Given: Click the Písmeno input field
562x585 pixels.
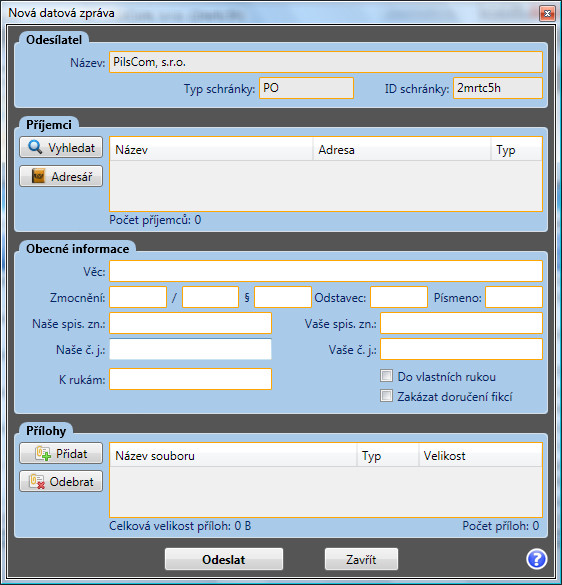Looking at the screenshot, I should point(514,297).
